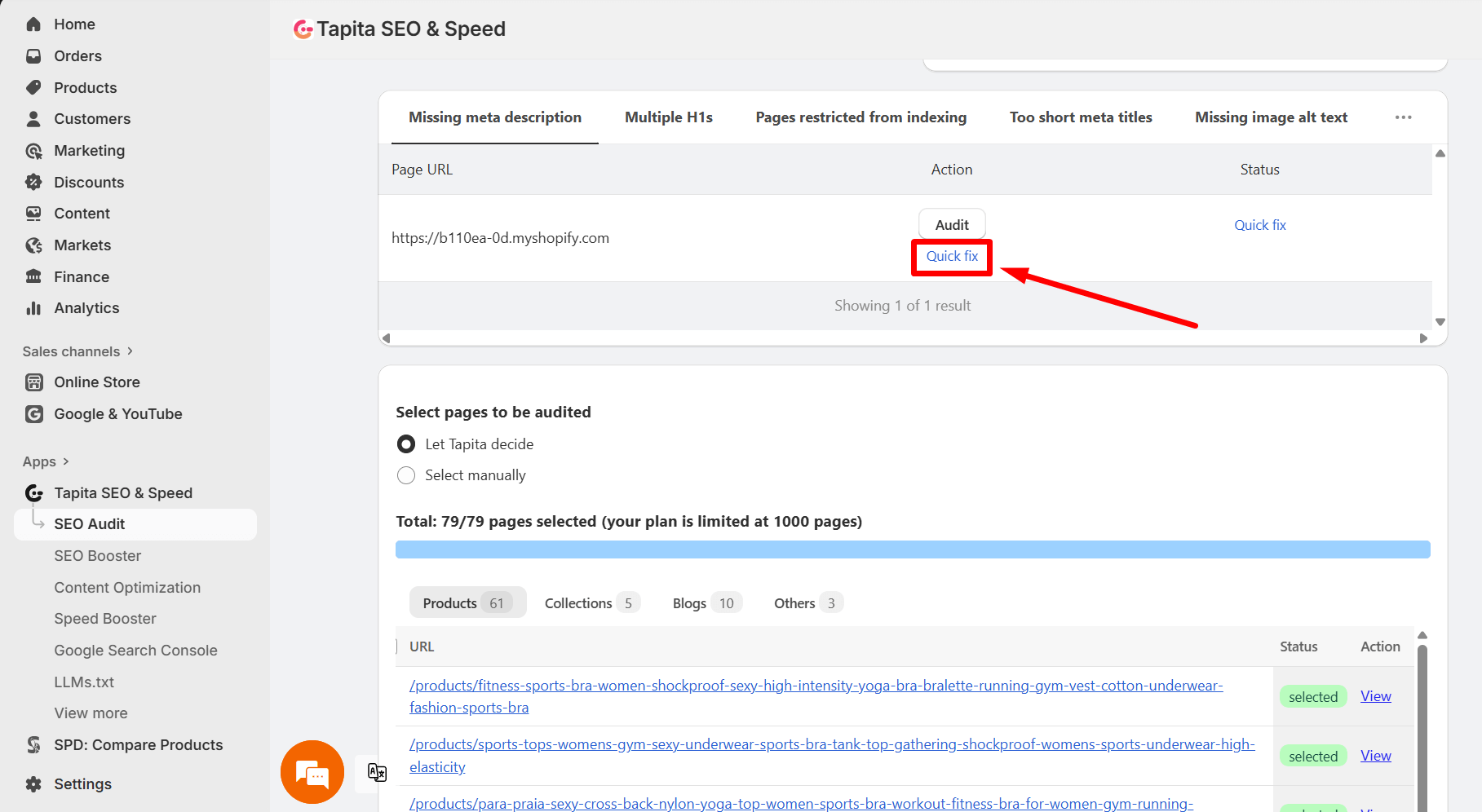The image size is (1482, 812).
Task: Click the Total 79/79 pages selected text
Action: [629, 522]
